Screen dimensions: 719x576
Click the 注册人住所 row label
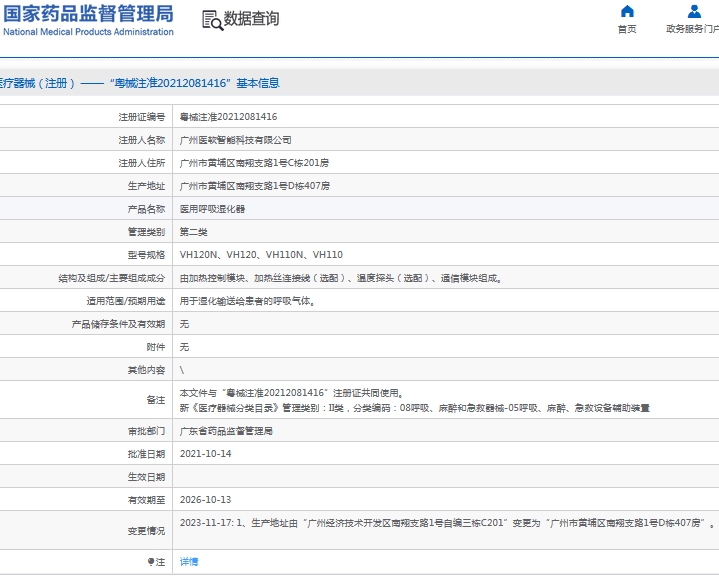(x=142, y=163)
